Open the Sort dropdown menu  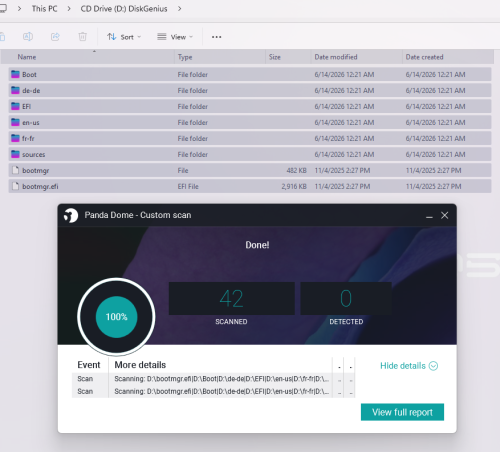coord(124,37)
